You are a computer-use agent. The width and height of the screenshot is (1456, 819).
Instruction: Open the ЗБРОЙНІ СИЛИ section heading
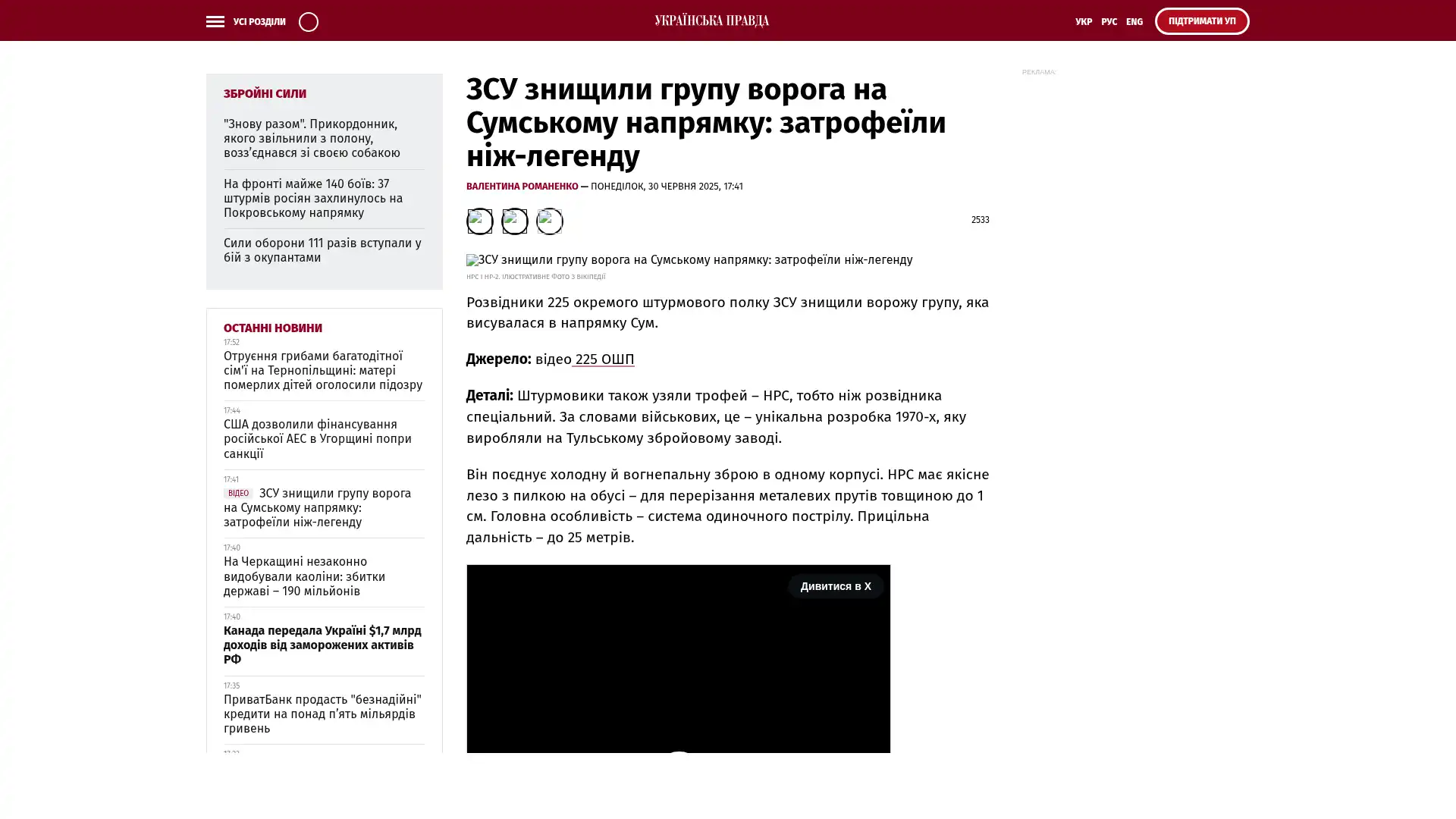[x=265, y=94]
